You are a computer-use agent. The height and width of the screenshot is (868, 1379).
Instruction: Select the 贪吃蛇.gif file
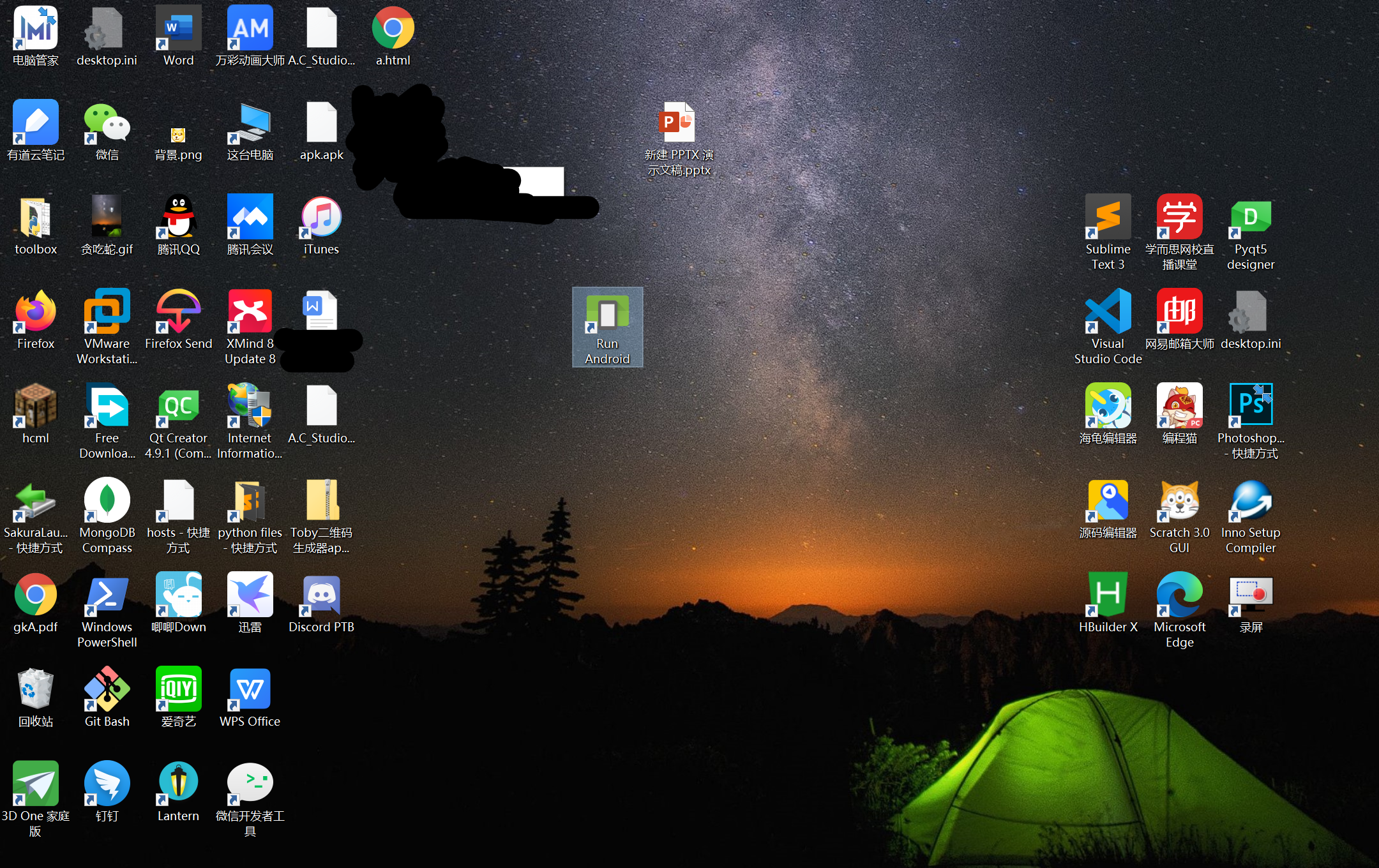click(107, 225)
